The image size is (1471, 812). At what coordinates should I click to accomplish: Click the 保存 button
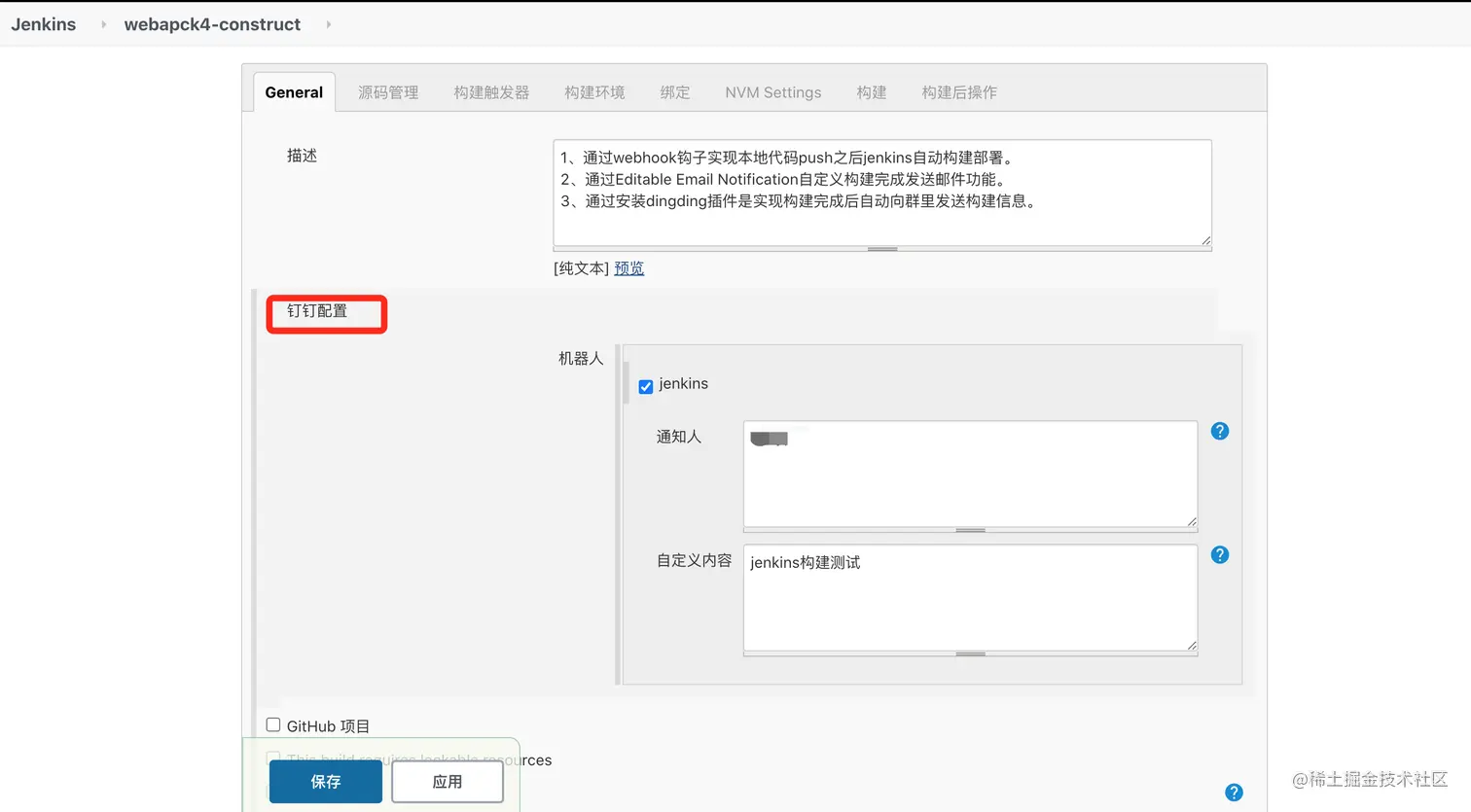coord(326,782)
